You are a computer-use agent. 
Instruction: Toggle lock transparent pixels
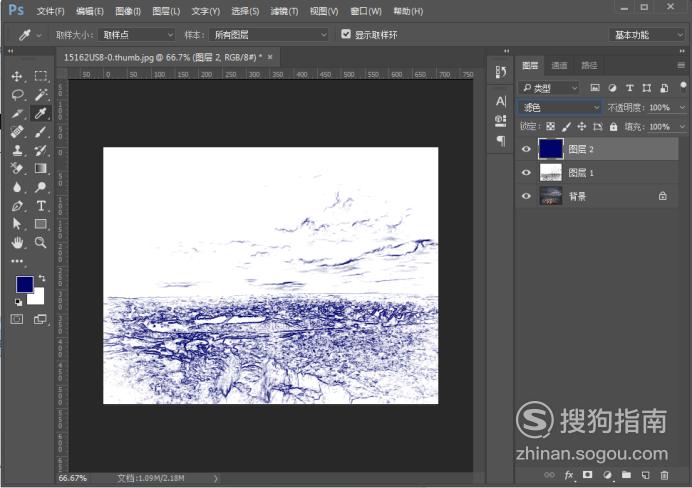click(550, 127)
